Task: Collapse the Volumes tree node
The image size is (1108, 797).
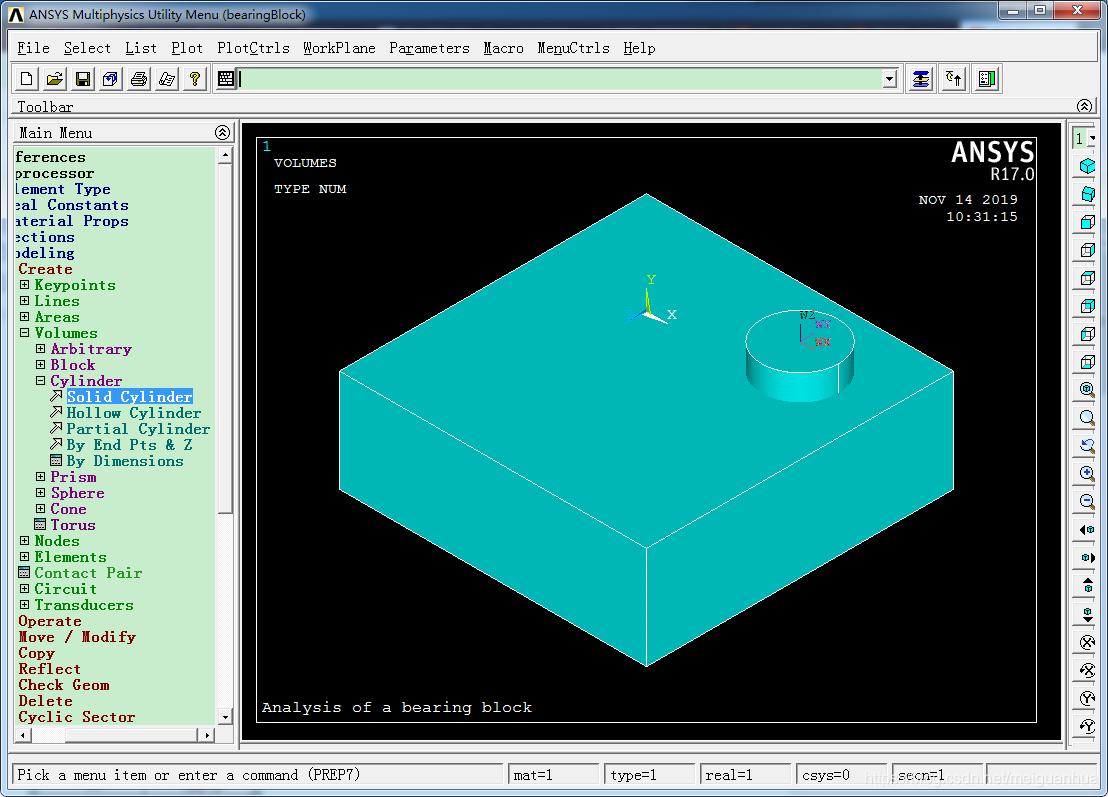Action: click(x=25, y=333)
